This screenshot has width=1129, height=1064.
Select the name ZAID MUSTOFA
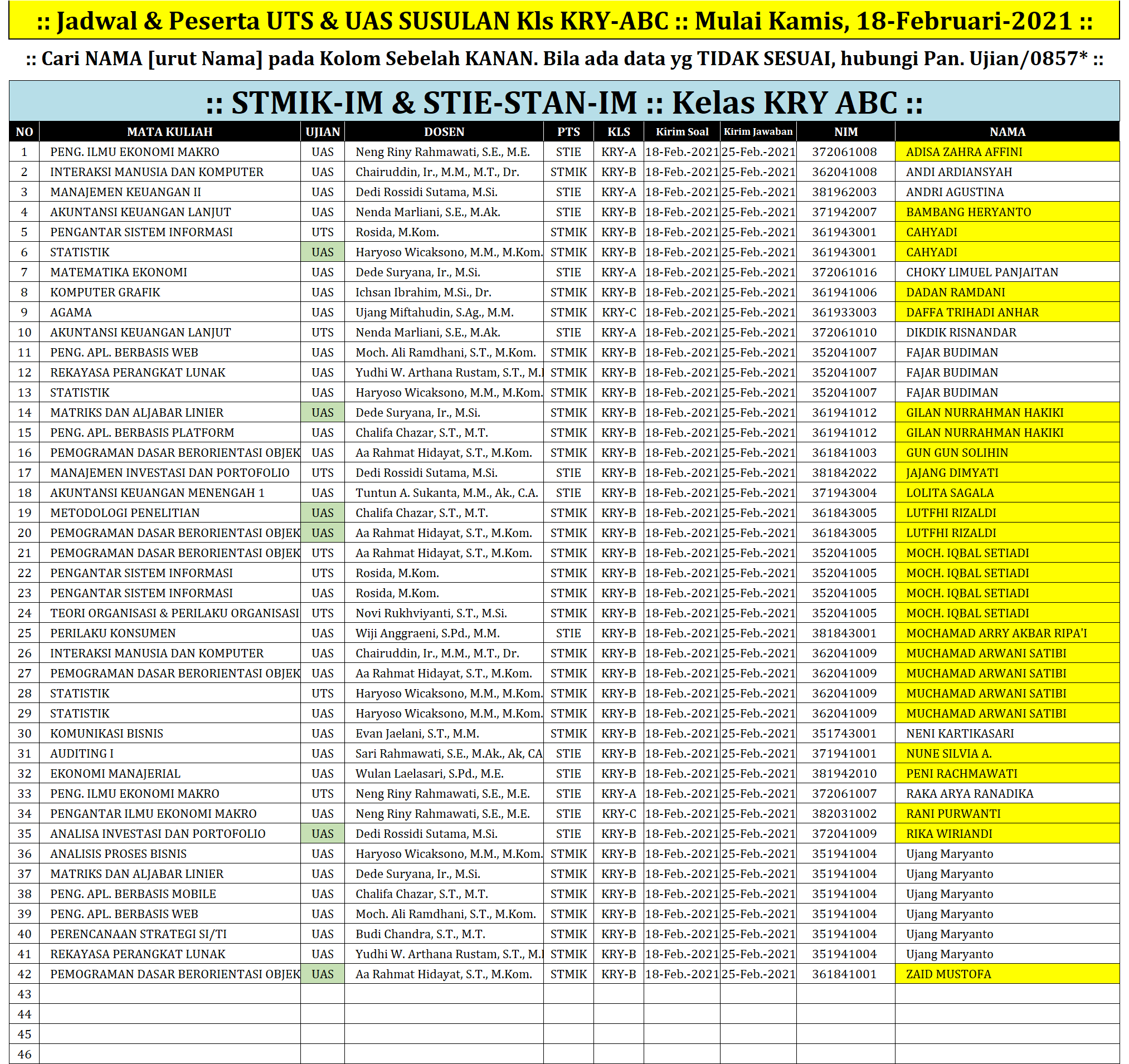click(x=948, y=974)
